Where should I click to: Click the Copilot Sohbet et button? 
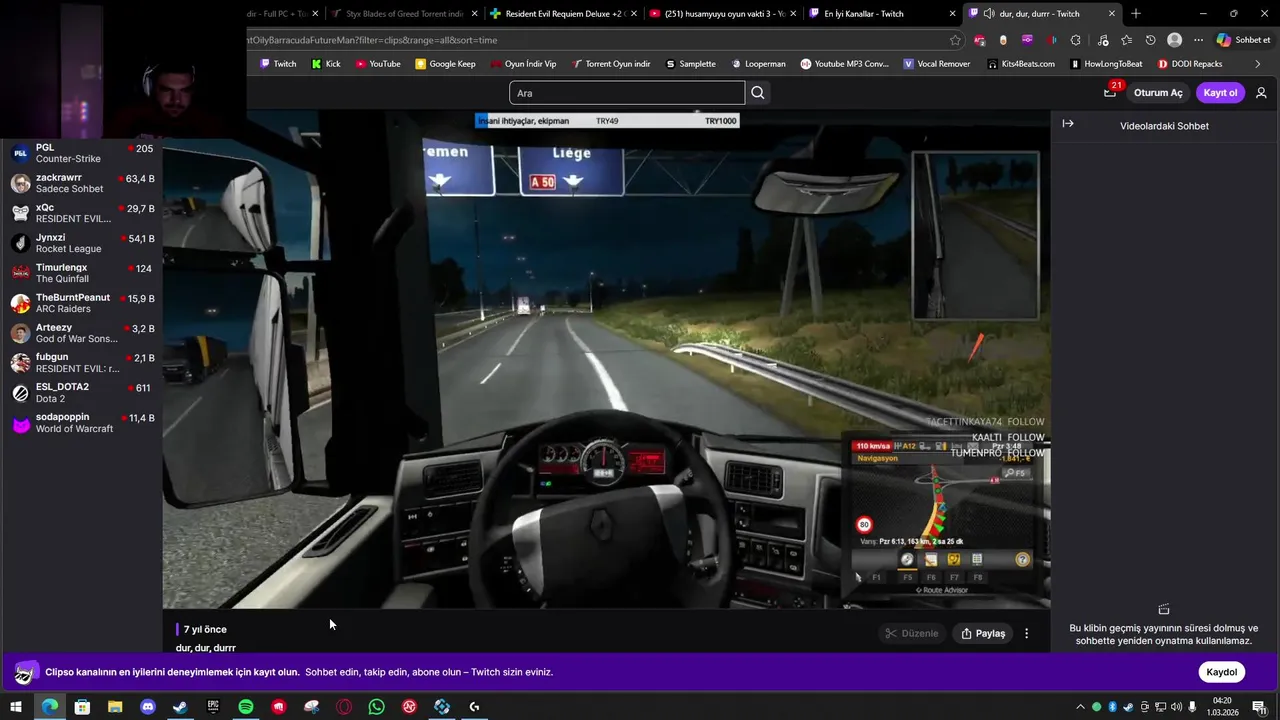click(x=1243, y=40)
